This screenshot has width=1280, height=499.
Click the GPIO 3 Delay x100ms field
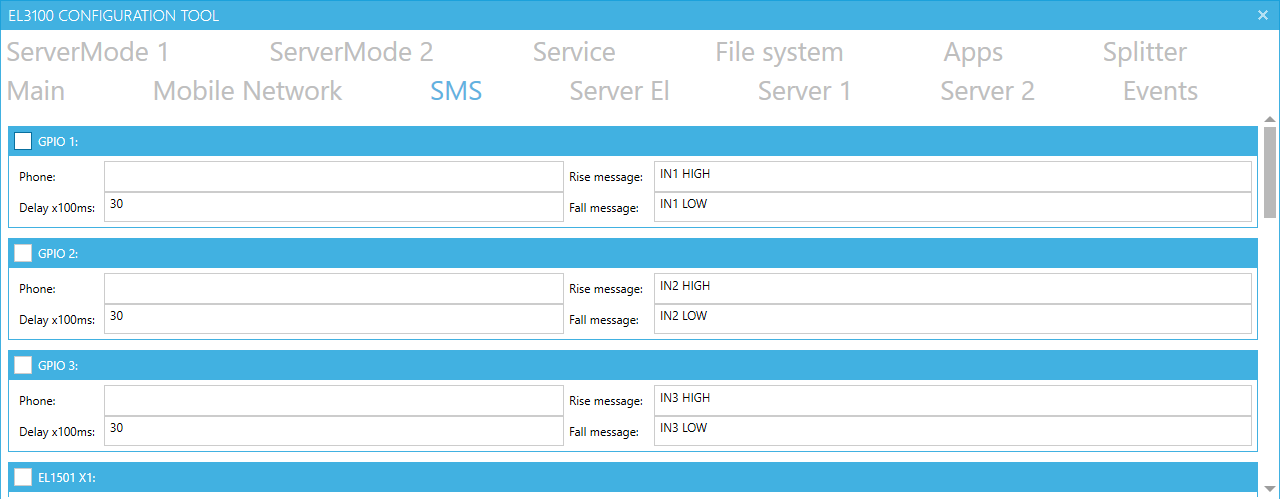334,431
